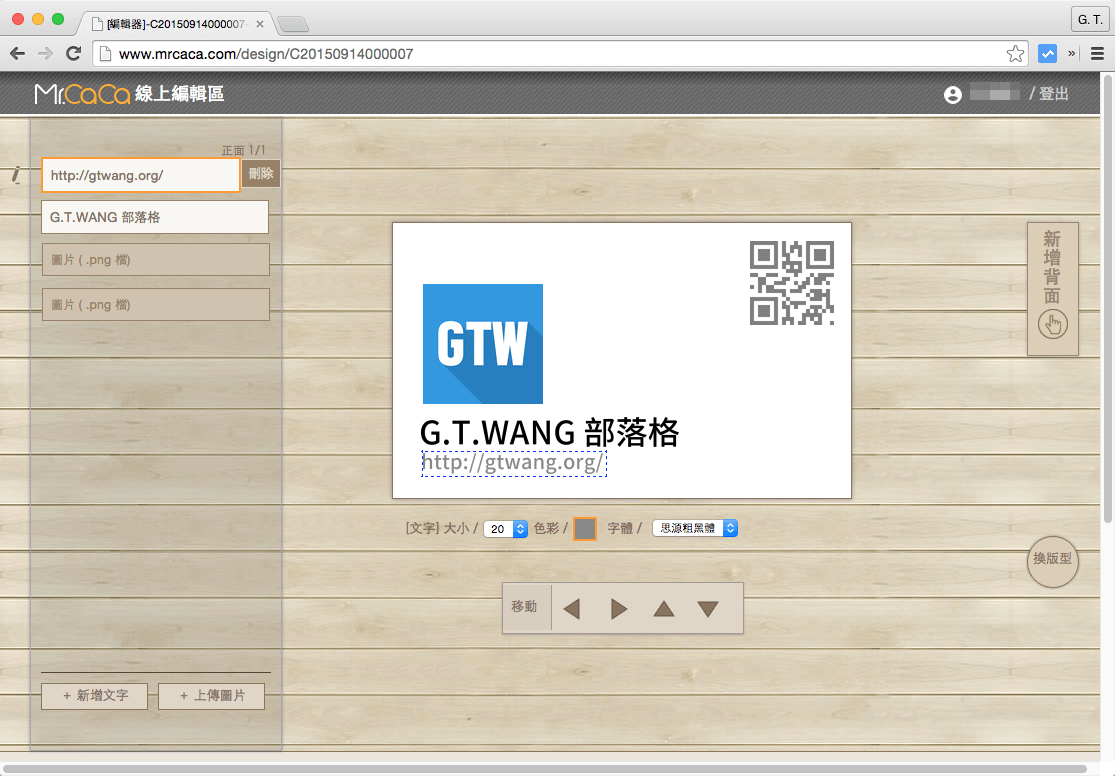The image size is (1115, 776).
Task: Open the text color swatch
Action: point(585,529)
